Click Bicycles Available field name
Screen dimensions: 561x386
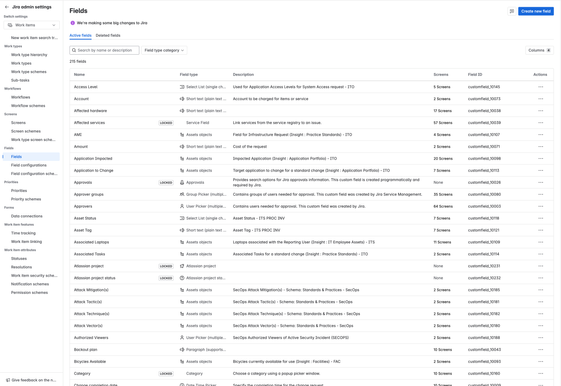coord(90,362)
